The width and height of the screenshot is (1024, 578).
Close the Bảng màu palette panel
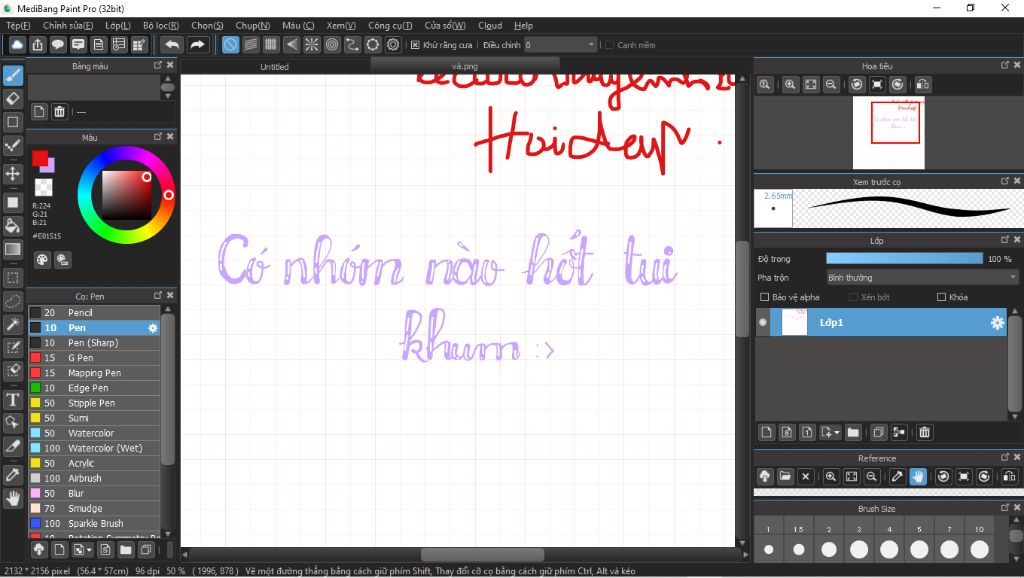pos(170,65)
